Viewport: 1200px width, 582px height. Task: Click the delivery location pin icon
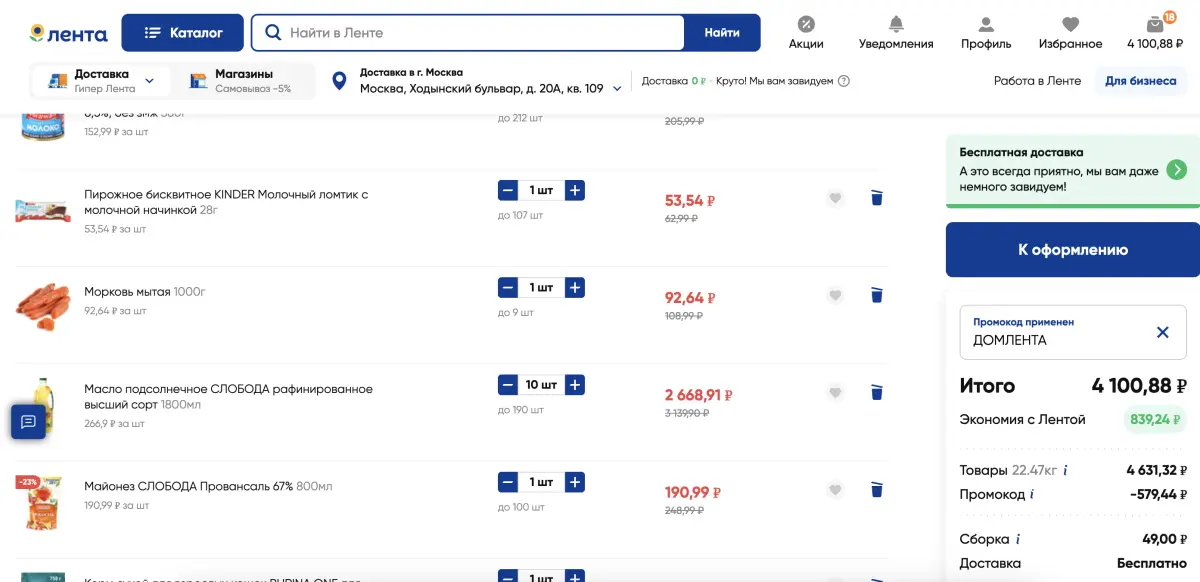[340, 81]
